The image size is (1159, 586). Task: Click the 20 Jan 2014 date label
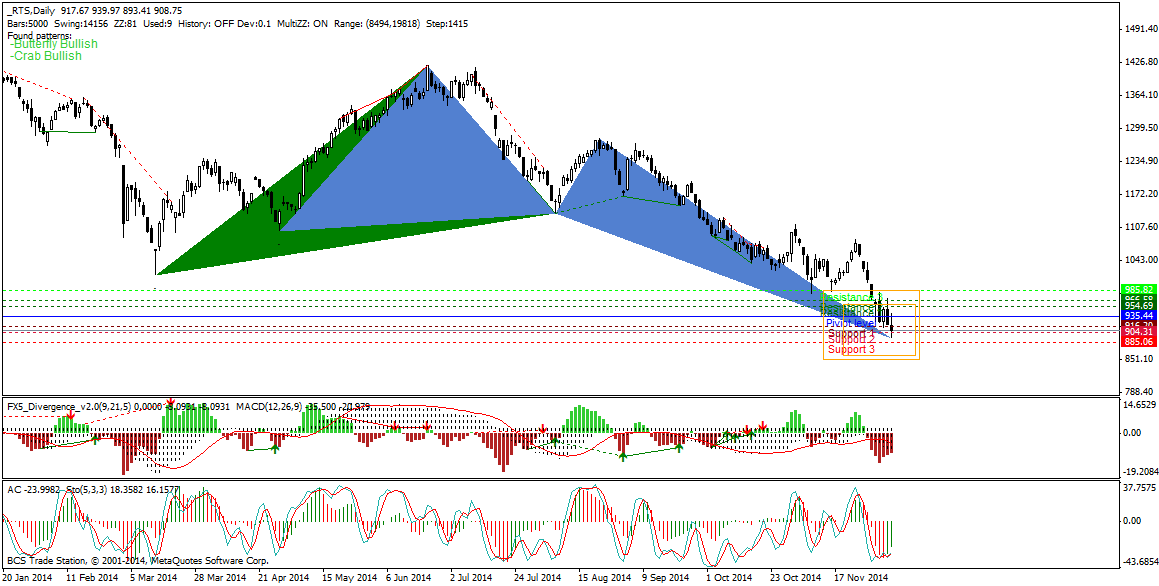(28, 576)
